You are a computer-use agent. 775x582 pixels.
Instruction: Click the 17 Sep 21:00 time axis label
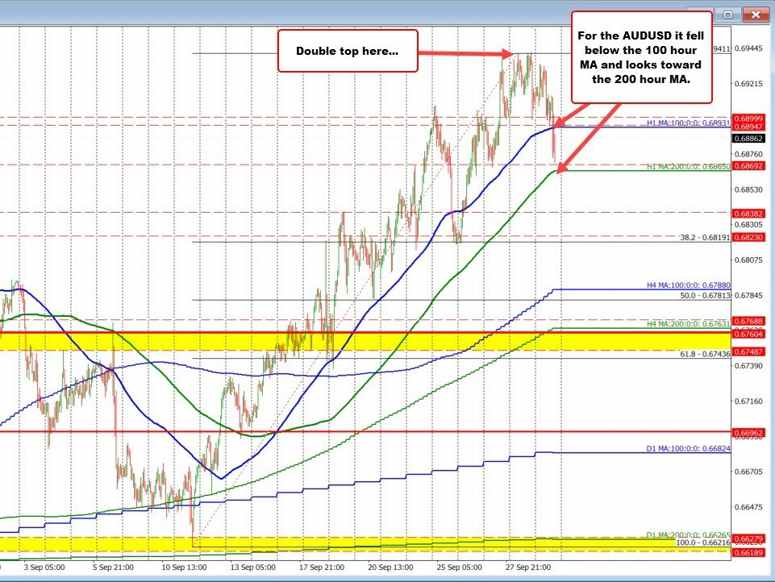321,567
